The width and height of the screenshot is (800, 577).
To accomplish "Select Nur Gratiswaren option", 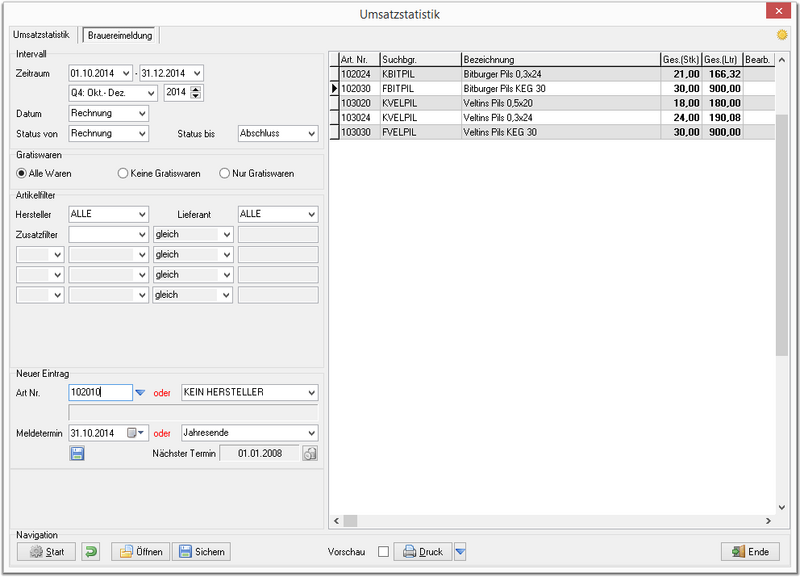I will [x=224, y=173].
